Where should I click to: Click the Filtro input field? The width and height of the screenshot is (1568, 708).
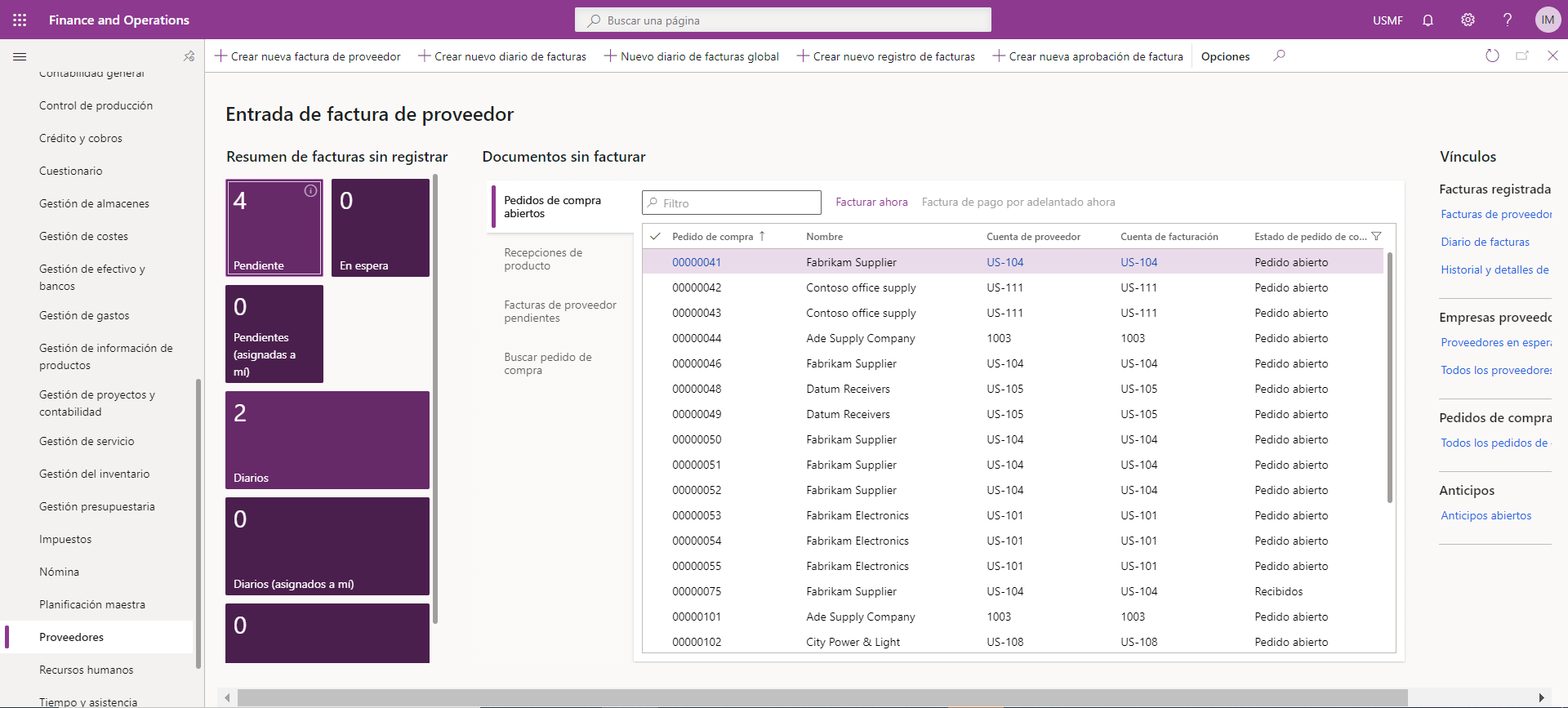pos(732,203)
